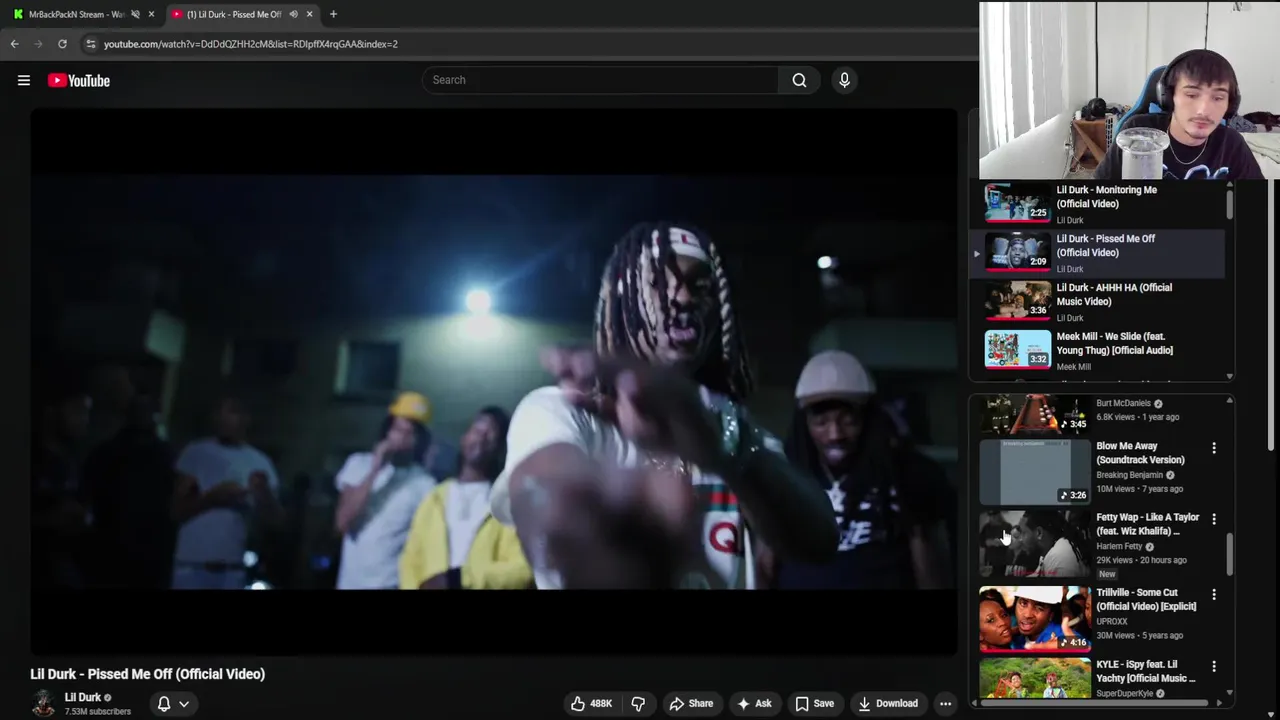Screen dimensions: 1280x720
Task: Close the Lil Durk YouTube tab
Action: 309,14
